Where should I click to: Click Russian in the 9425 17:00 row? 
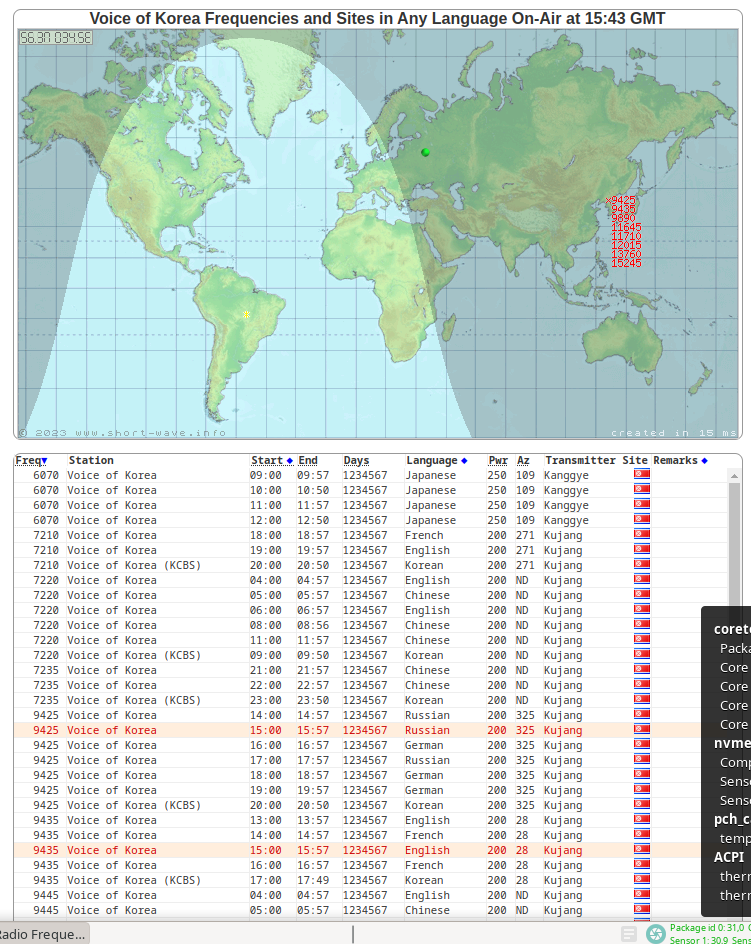(427, 760)
